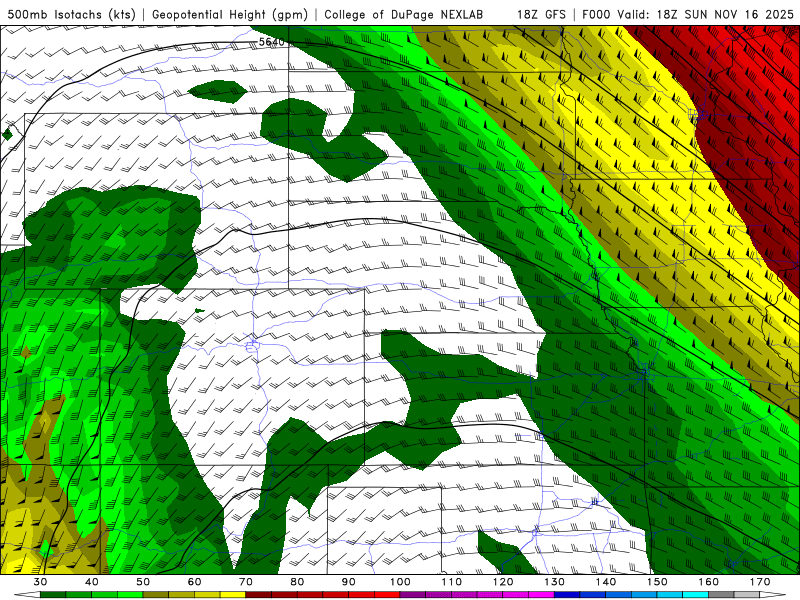Click the 5640 height contour label
This screenshot has width=800, height=600.
[271, 42]
